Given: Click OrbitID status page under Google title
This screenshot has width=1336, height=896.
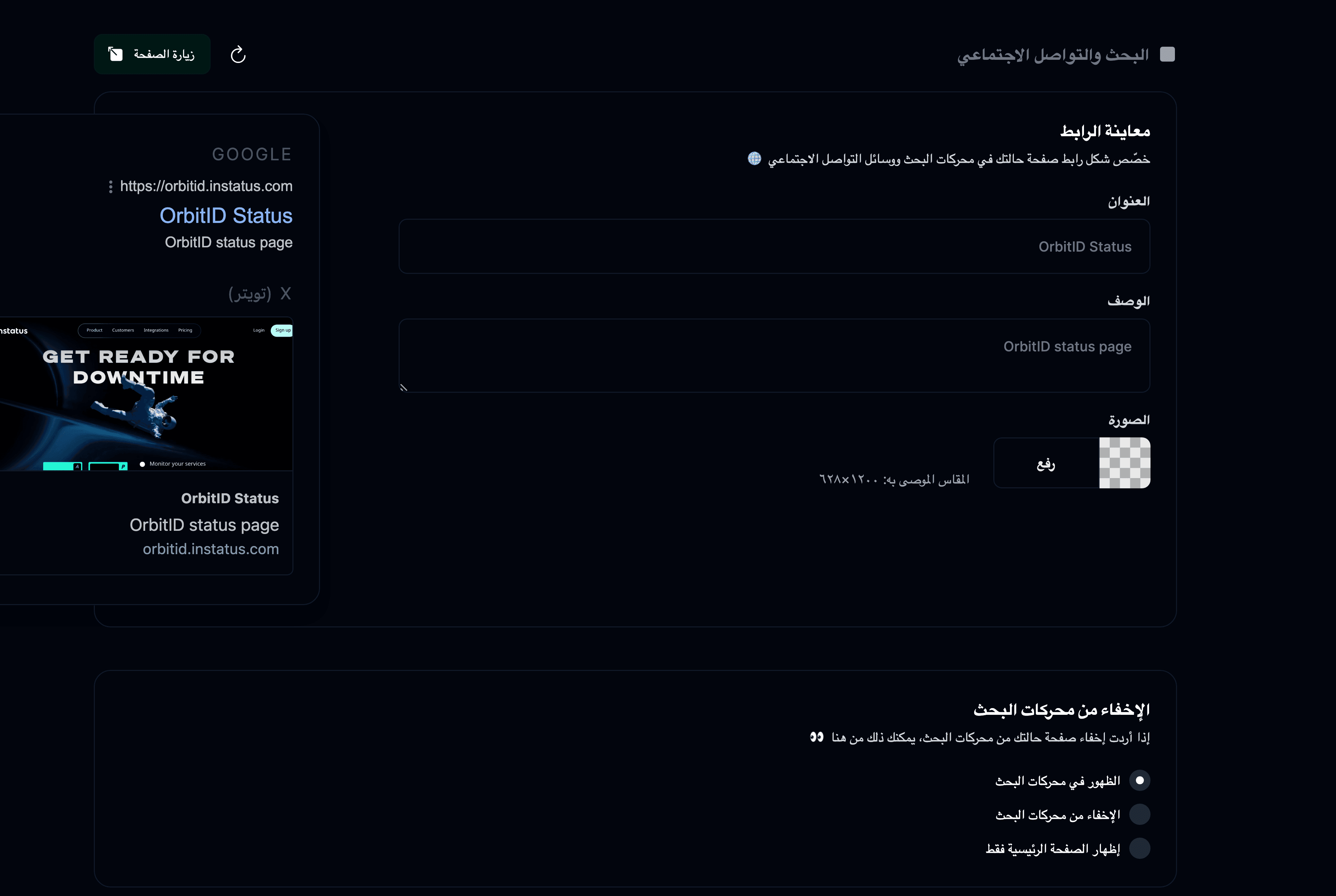Looking at the screenshot, I should [229, 242].
